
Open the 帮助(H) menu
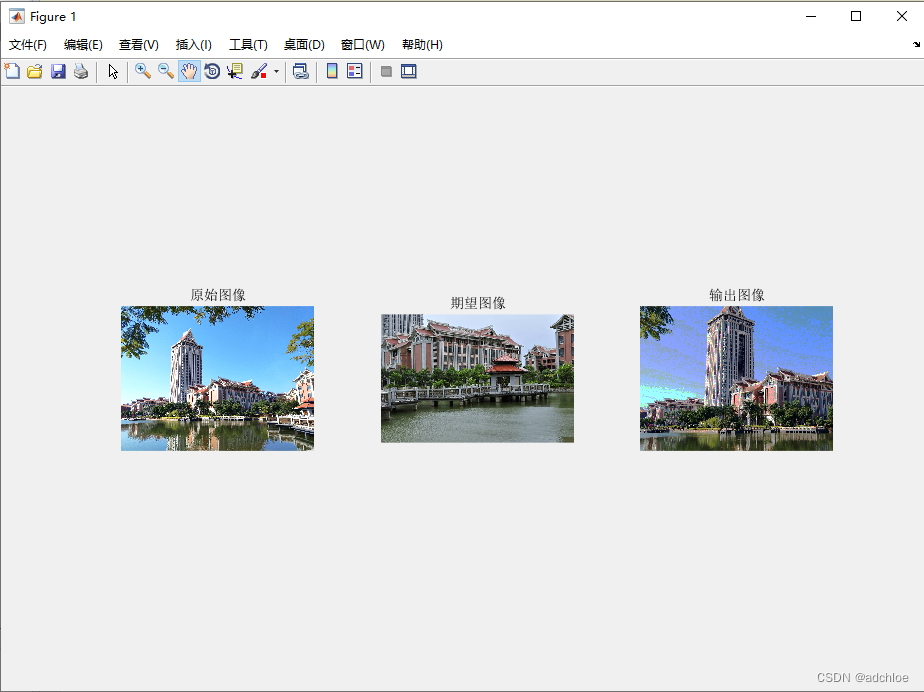(422, 45)
